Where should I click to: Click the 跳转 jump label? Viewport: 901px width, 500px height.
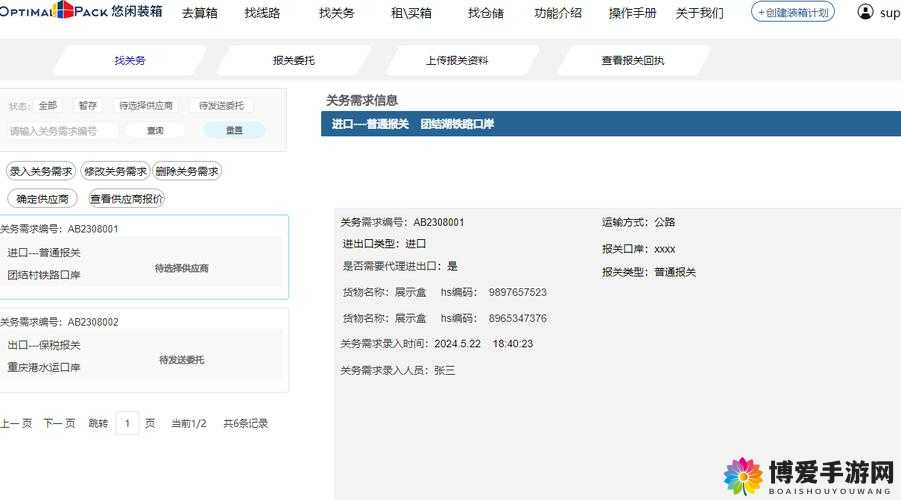coord(98,424)
